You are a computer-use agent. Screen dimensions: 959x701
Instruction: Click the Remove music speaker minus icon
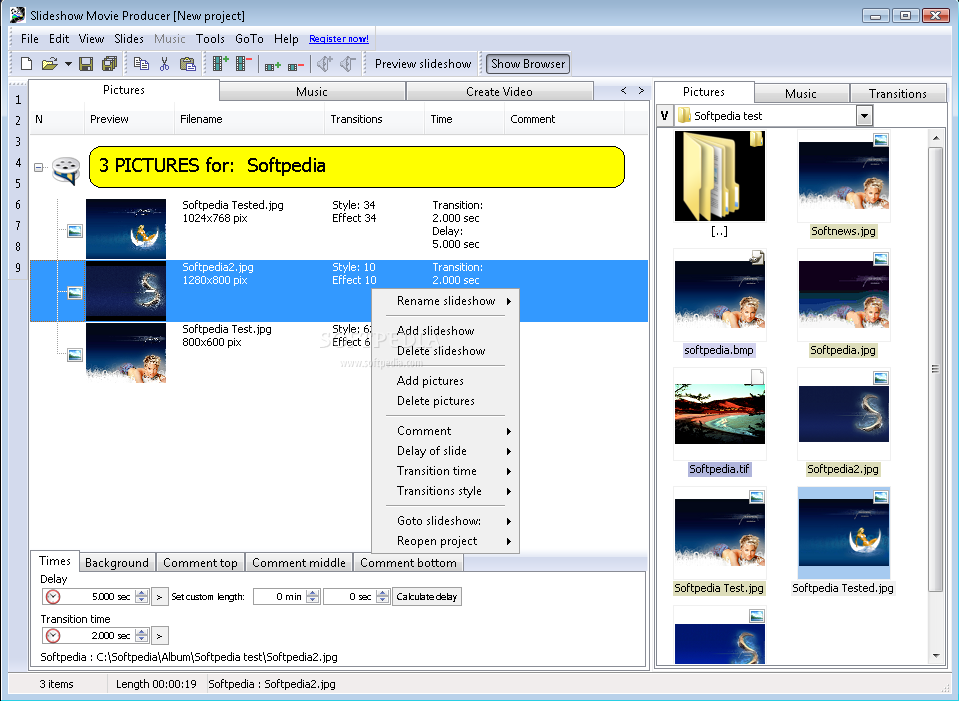tap(348, 64)
